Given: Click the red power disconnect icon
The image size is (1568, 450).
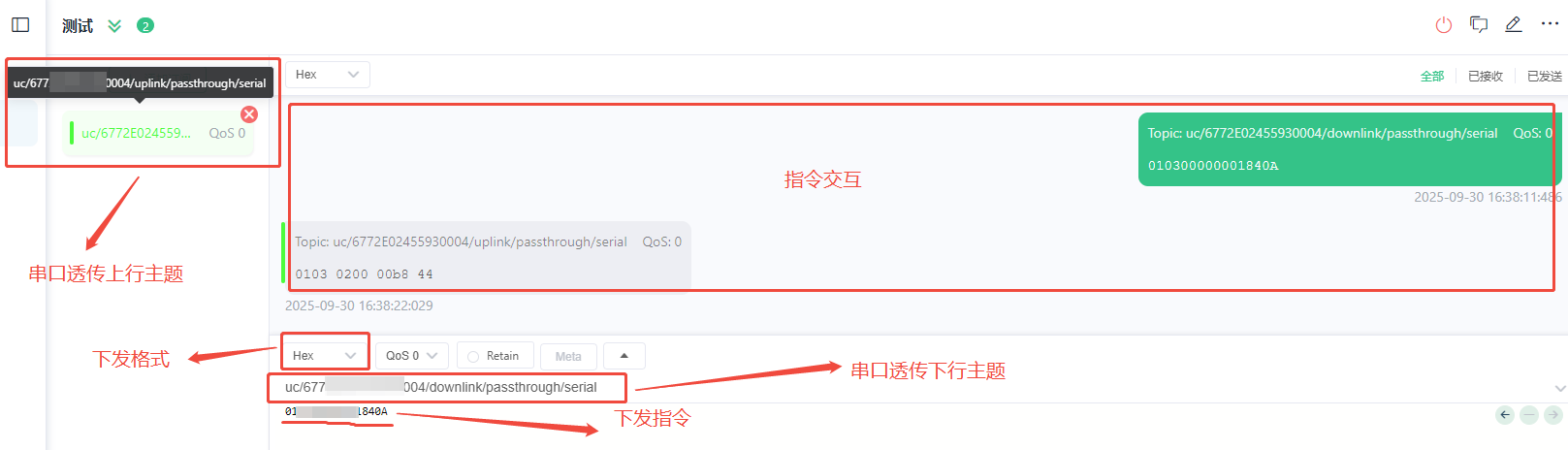Looking at the screenshot, I should (1444, 25).
